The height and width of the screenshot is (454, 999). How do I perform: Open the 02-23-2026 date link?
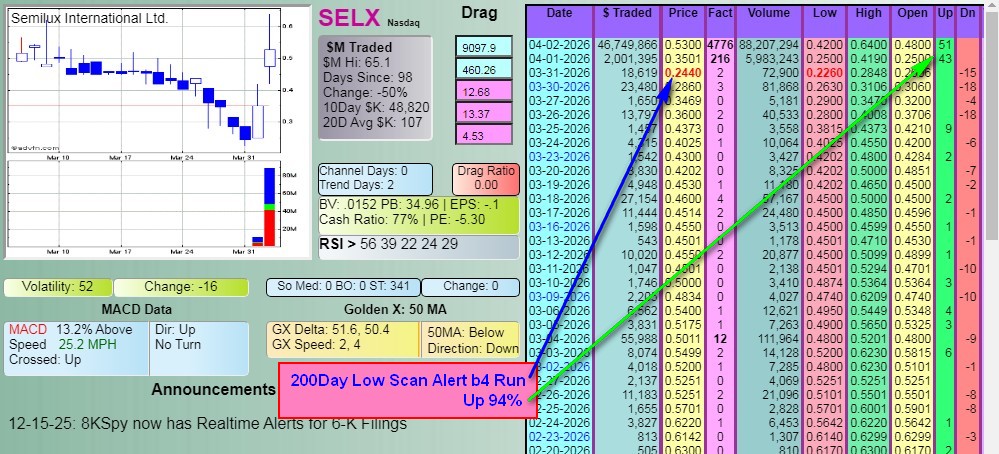click(x=559, y=436)
